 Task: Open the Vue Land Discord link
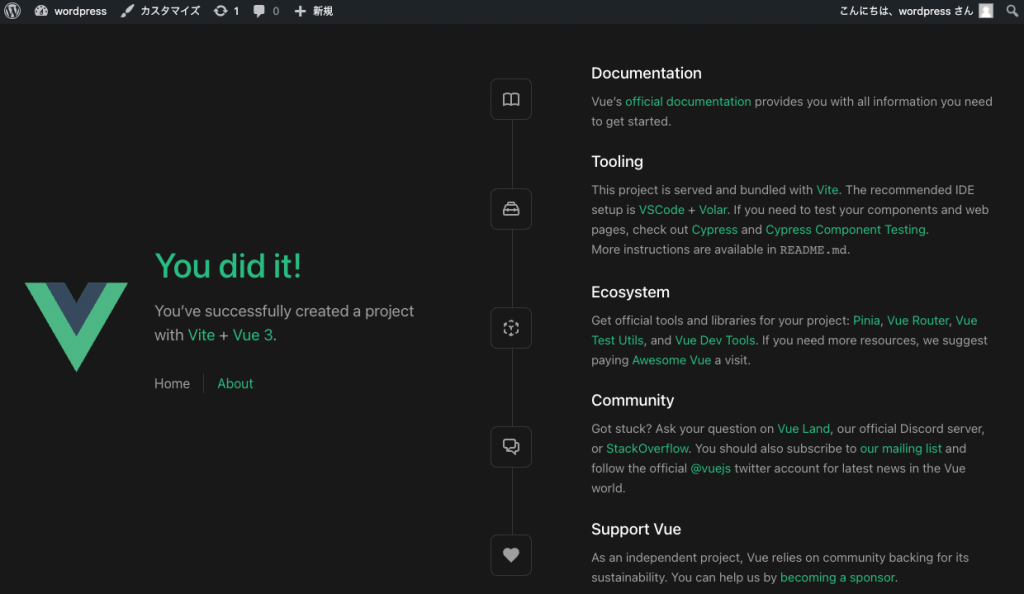pyautogui.click(x=803, y=429)
